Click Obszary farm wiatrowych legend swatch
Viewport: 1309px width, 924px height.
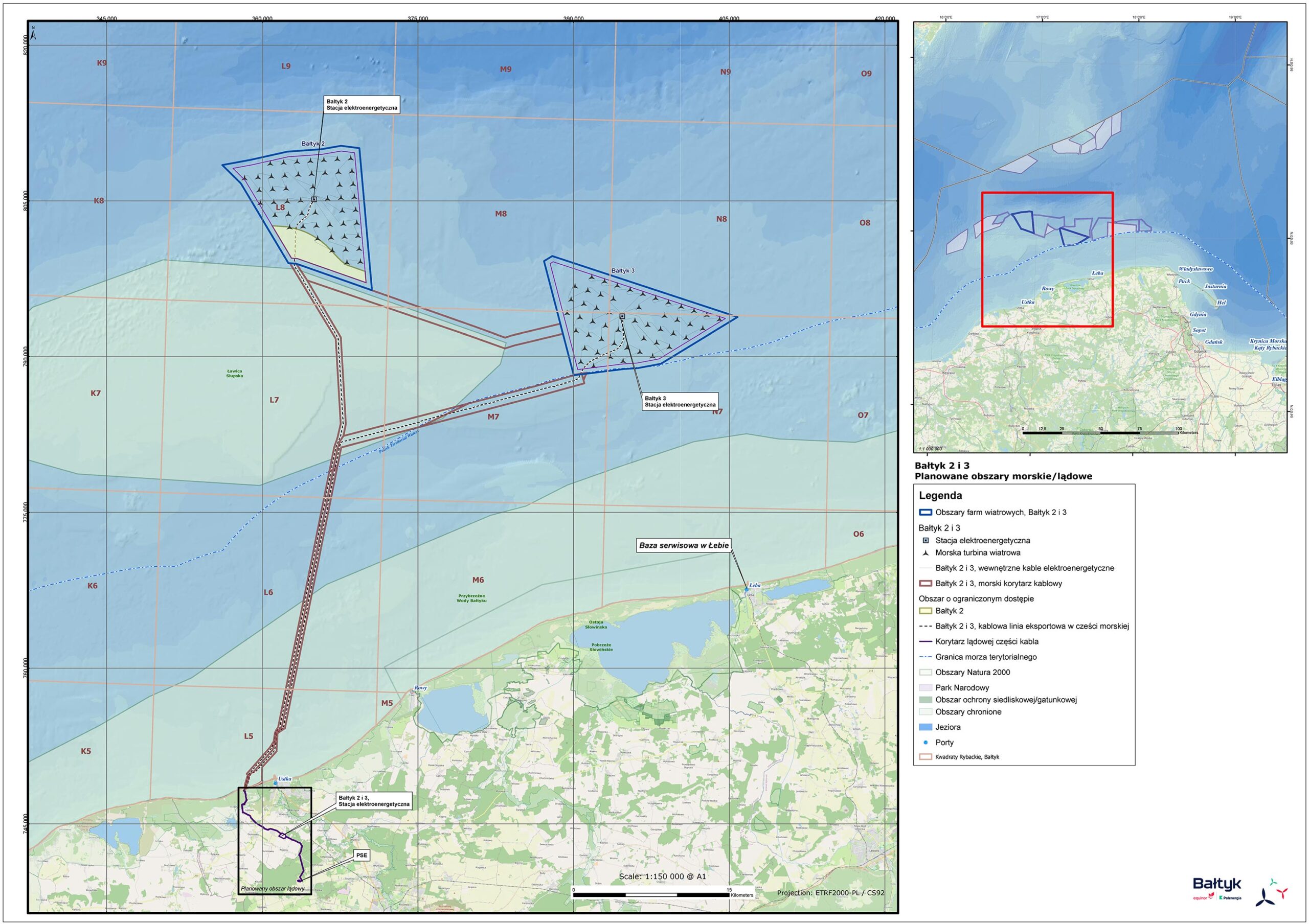(926, 512)
